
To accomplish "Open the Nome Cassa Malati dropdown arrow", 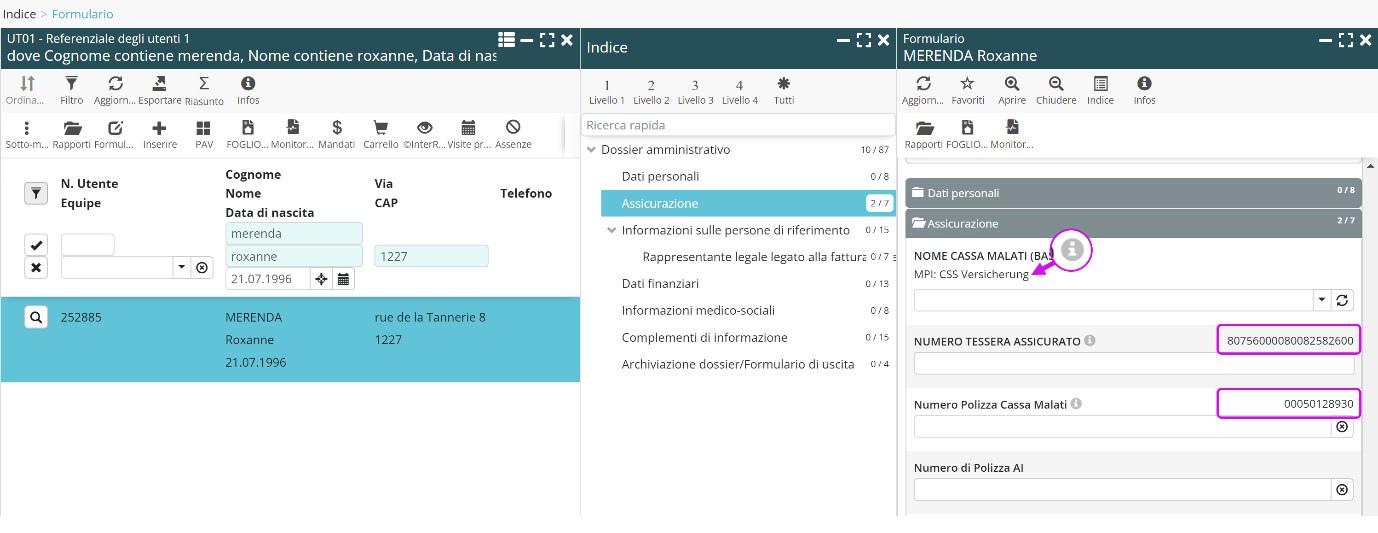I will pos(1320,300).
